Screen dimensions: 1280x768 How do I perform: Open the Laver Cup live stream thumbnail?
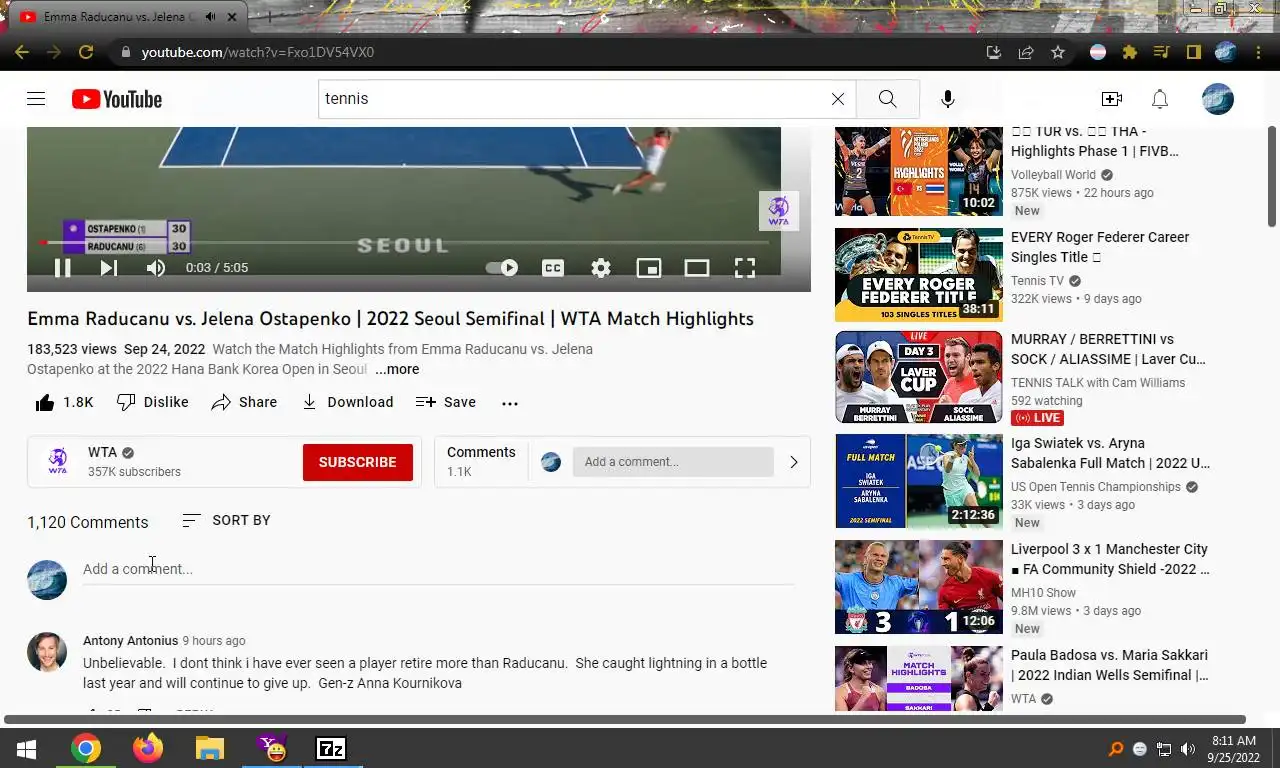[x=919, y=377]
